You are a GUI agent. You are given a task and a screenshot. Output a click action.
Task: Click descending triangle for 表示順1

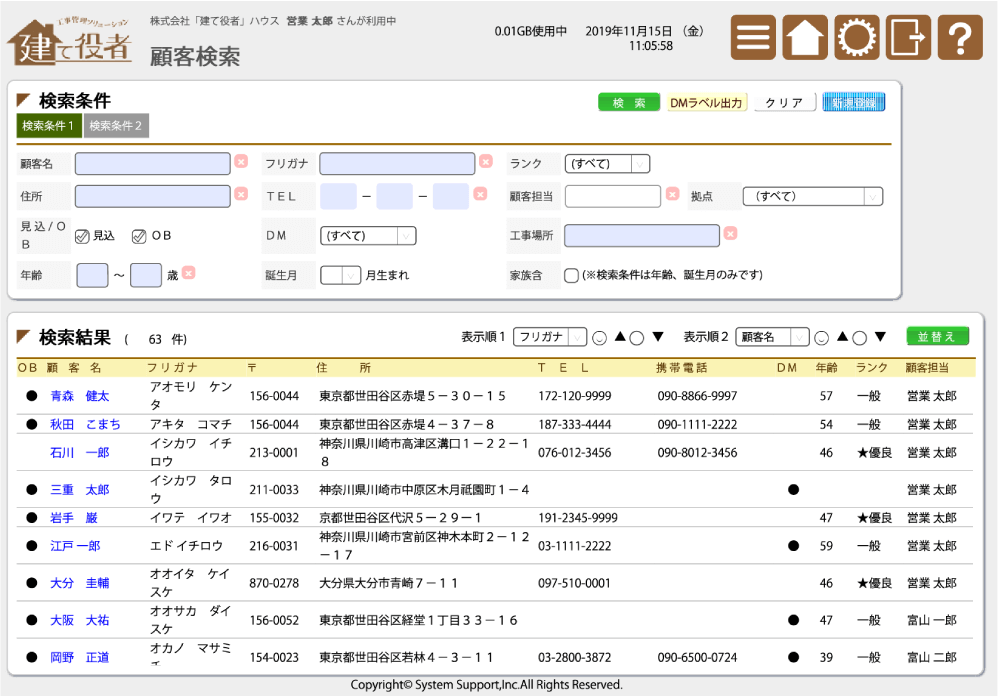658,337
